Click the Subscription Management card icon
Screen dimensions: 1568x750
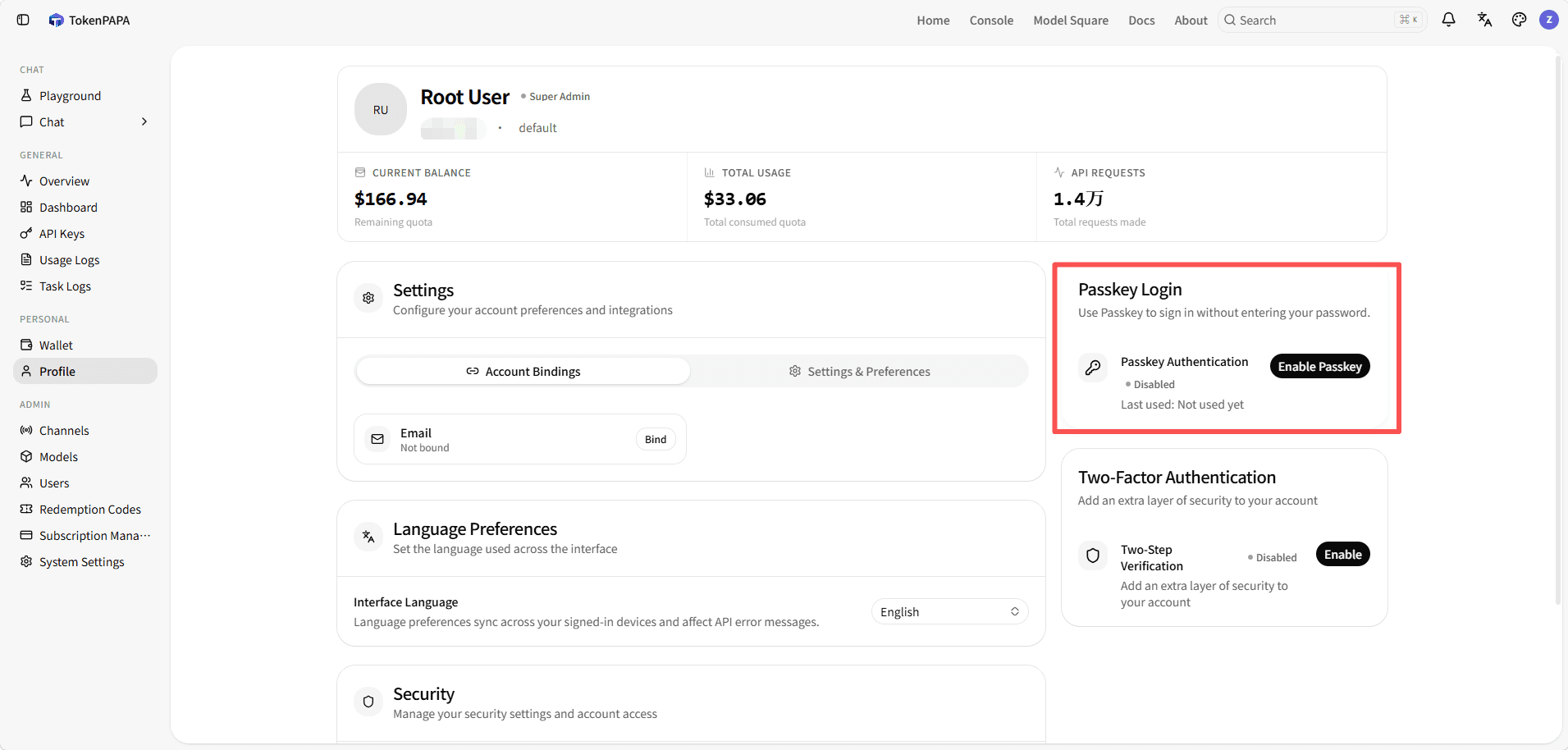pos(26,535)
